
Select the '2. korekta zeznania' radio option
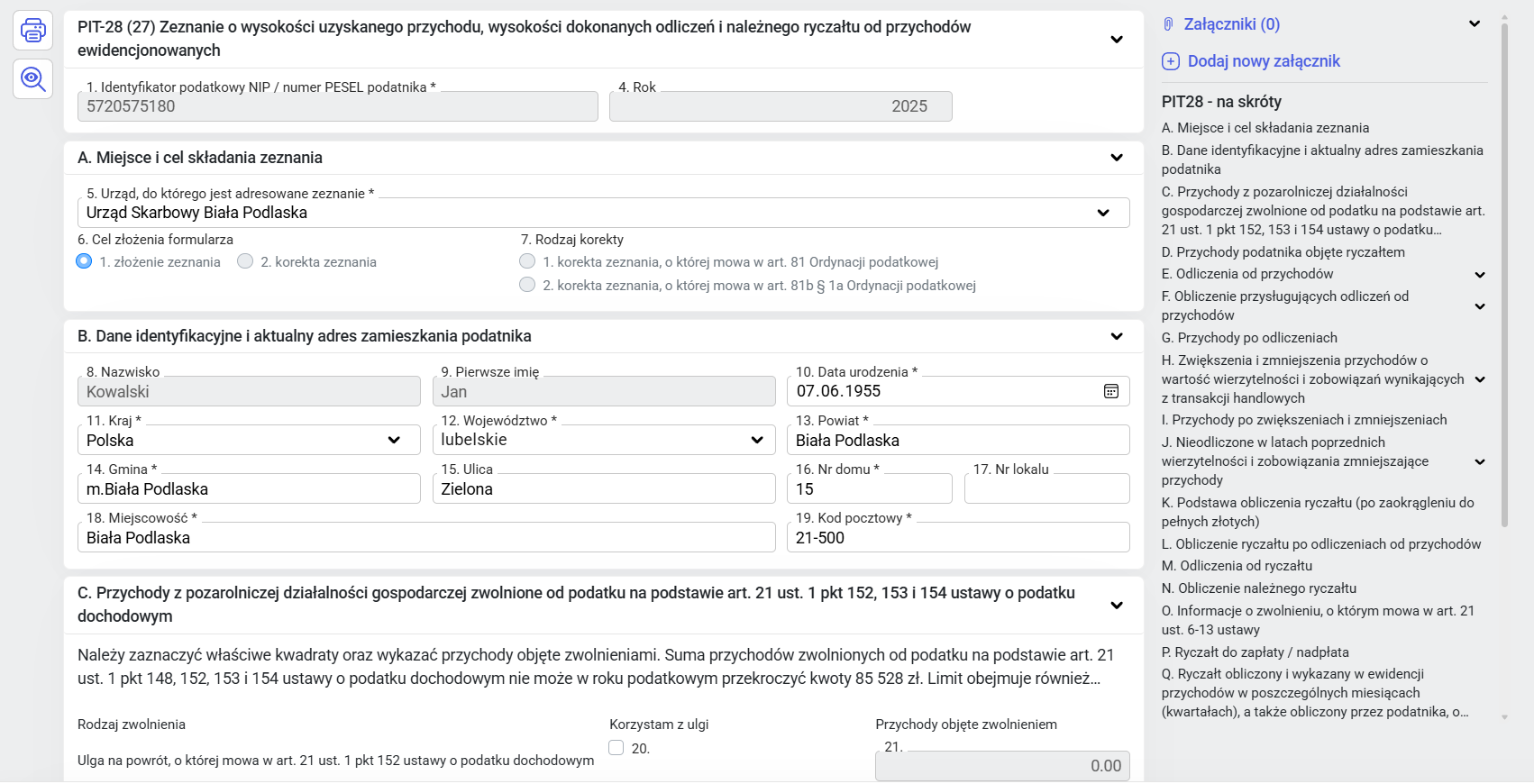coord(245,261)
